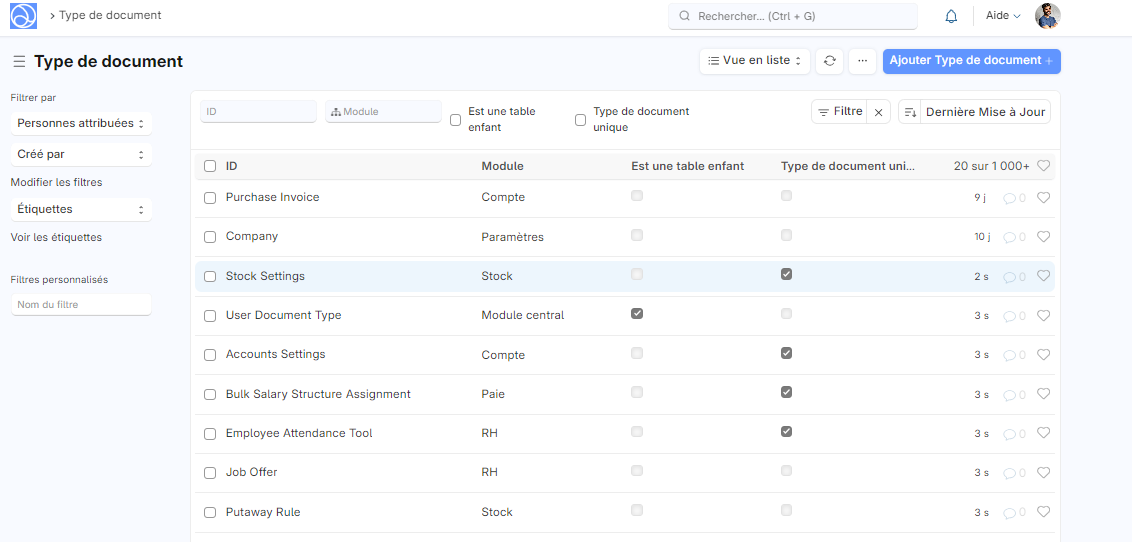Toggle sort direction icon
This screenshot has height=542, width=1132.
[x=910, y=113]
